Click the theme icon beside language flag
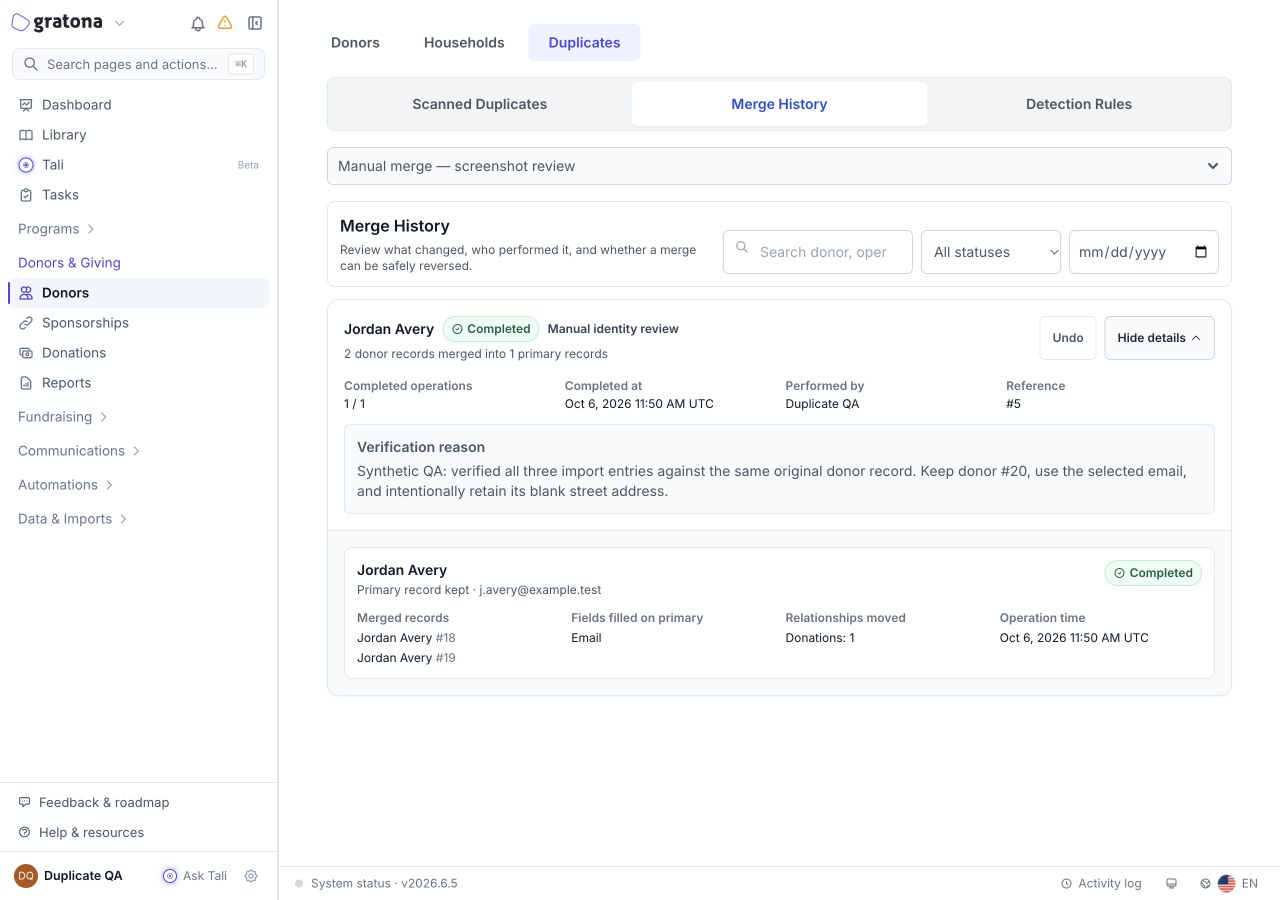 tap(1205, 884)
